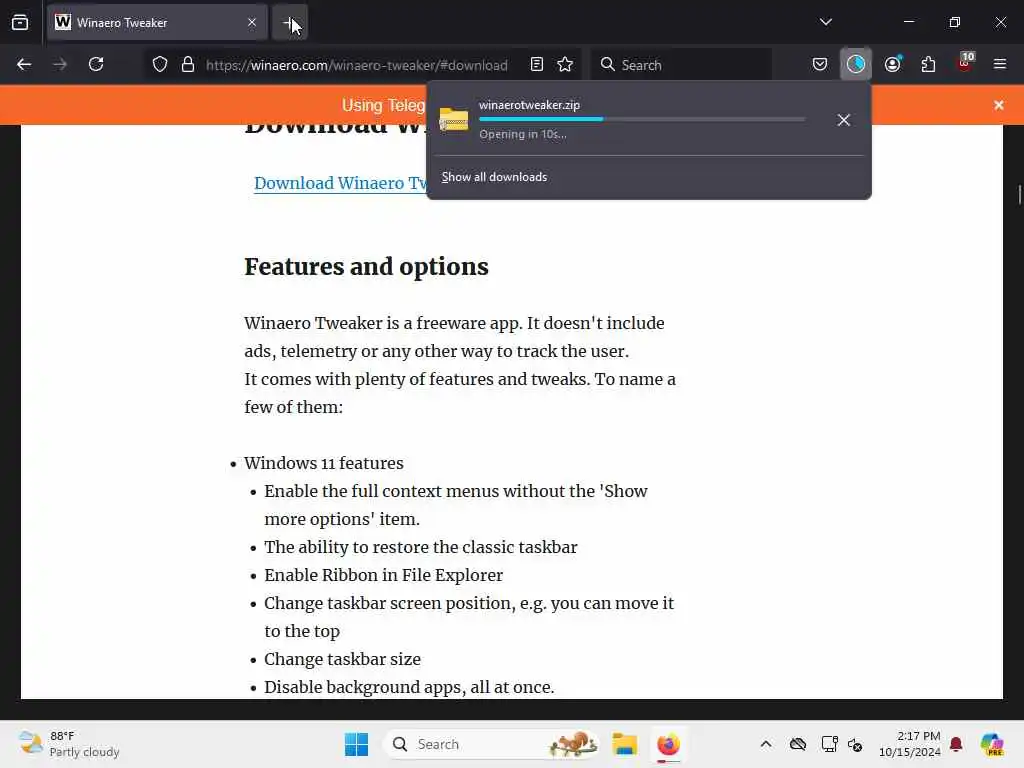
Task: Go back to the previous page
Action: (x=24, y=65)
